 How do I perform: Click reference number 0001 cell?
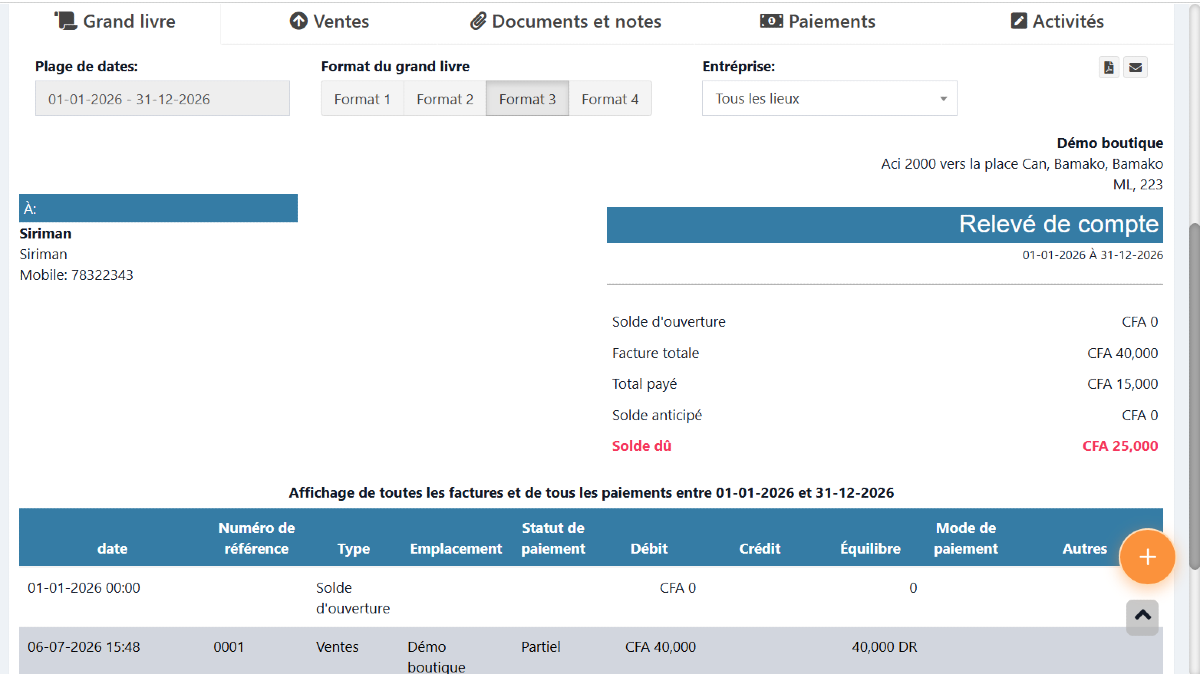point(229,647)
